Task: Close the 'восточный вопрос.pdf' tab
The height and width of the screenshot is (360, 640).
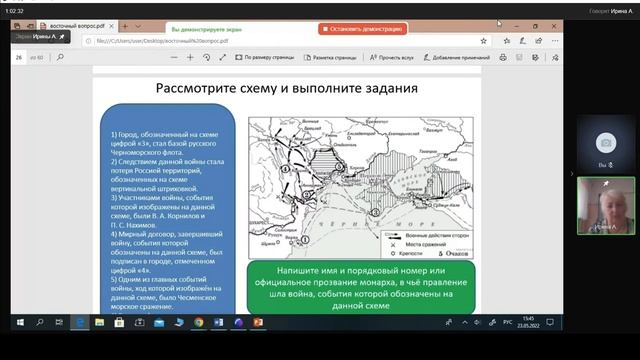Action: (111, 26)
